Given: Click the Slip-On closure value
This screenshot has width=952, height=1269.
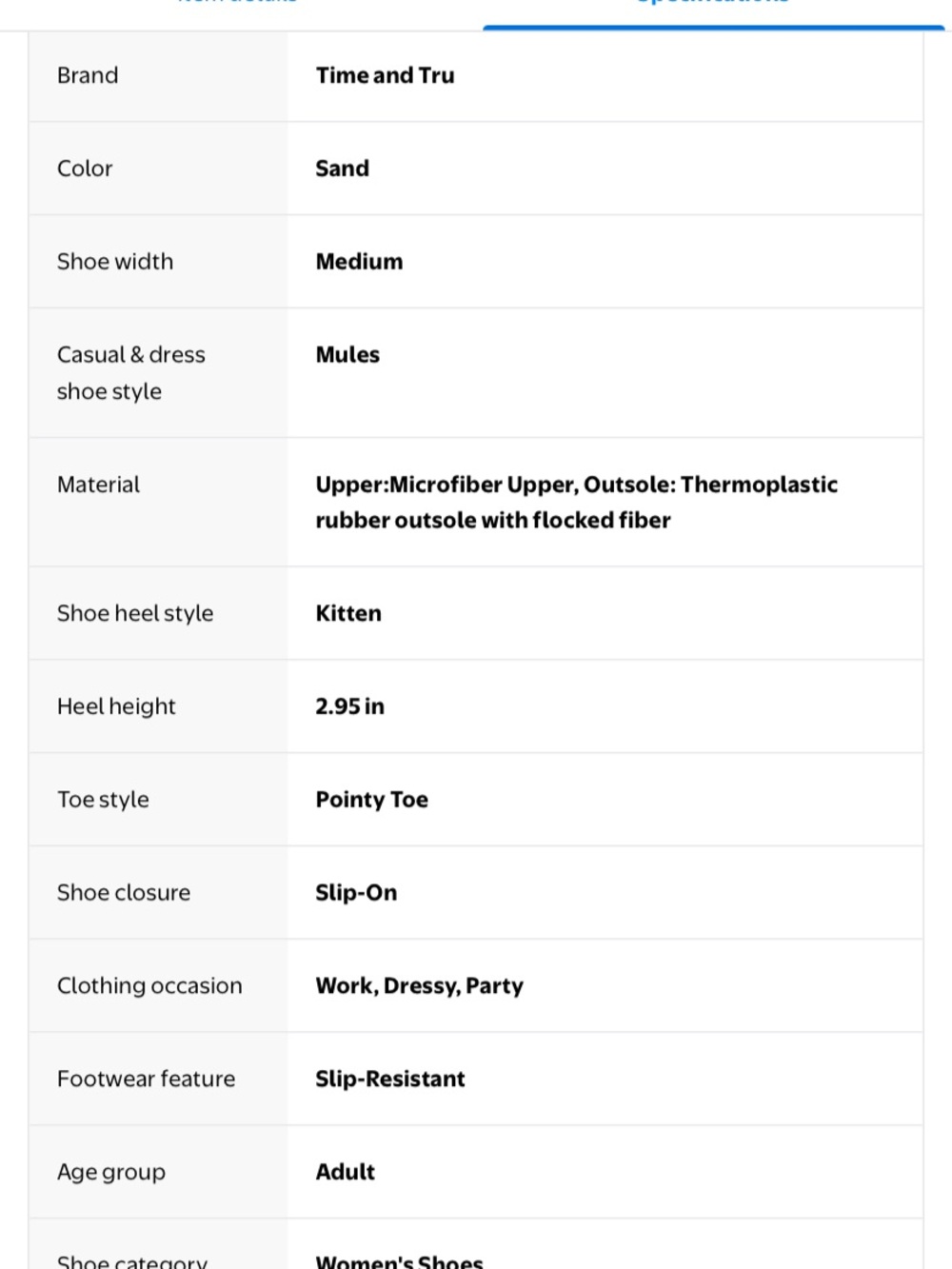Looking at the screenshot, I should click(x=357, y=893).
